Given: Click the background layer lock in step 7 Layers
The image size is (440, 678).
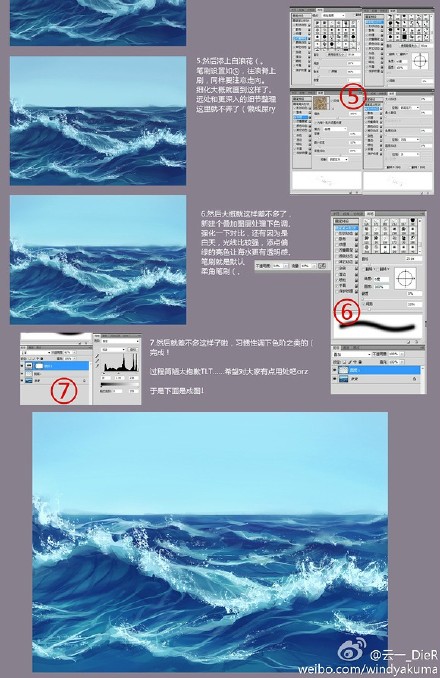Looking at the screenshot, I should pyautogui.click(x=84, y=381).
